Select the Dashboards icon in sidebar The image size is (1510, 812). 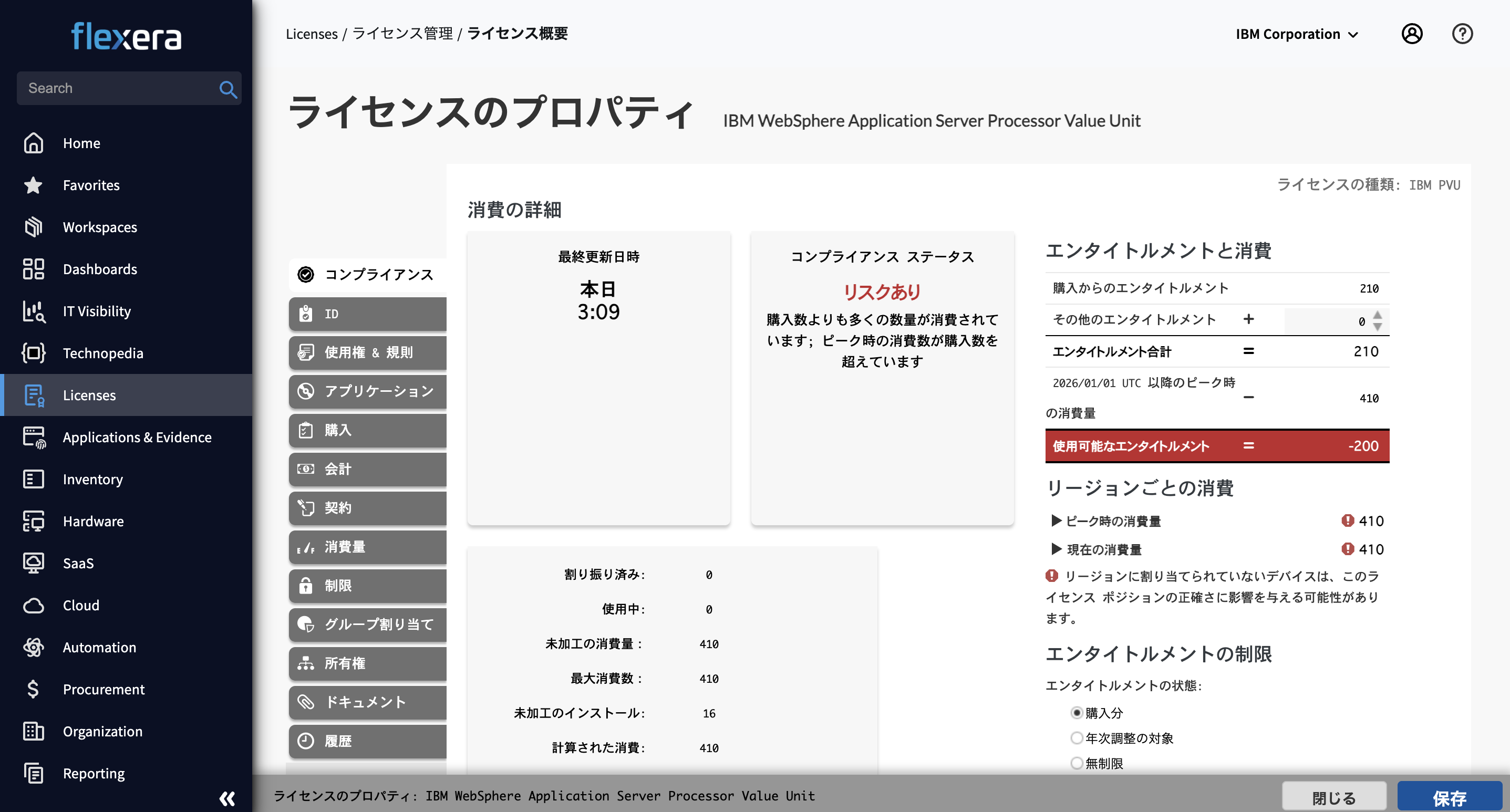[33, 269]
